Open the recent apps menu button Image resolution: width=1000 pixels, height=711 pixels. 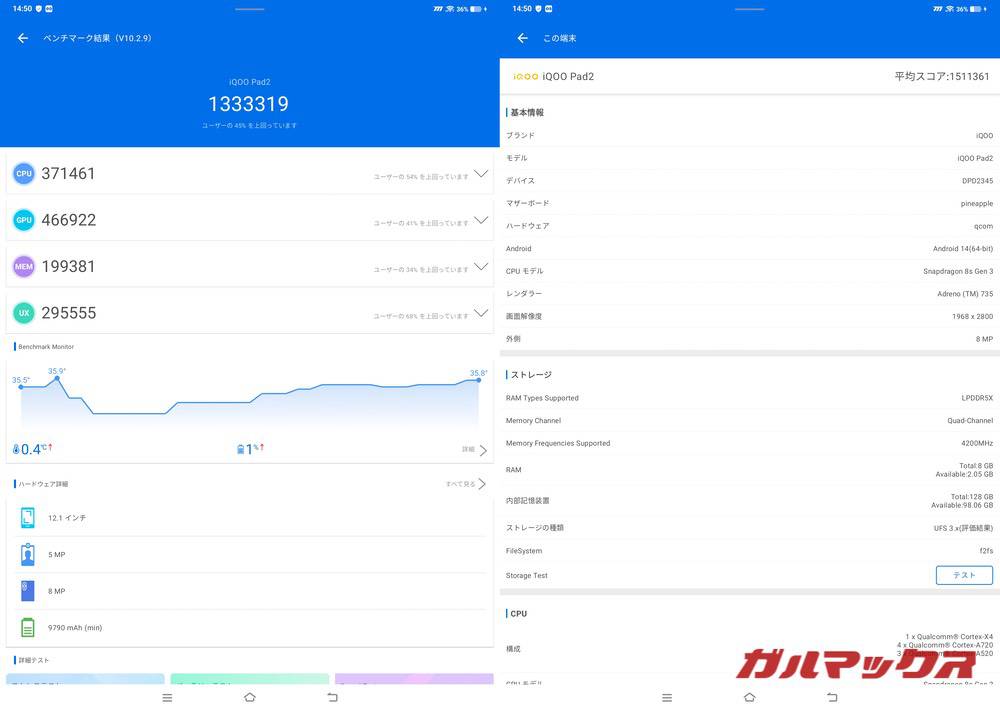coord(166,697)
